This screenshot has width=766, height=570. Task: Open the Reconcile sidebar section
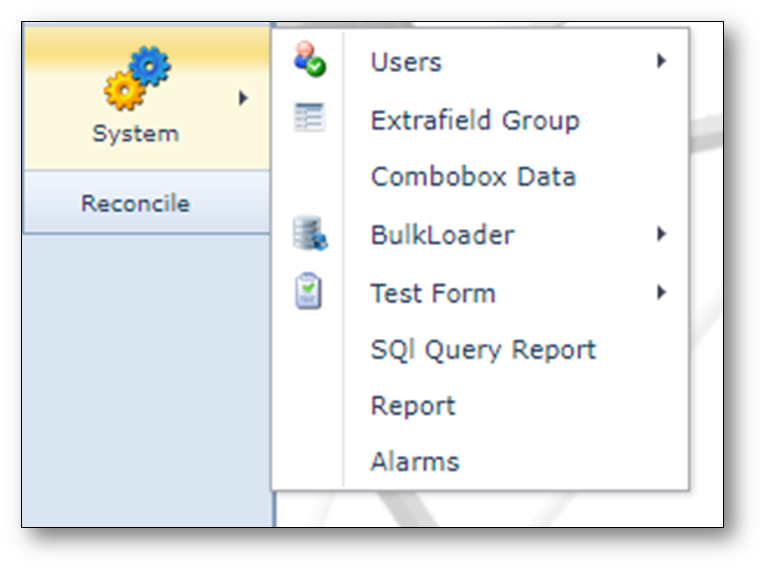(x=136, y=203)
